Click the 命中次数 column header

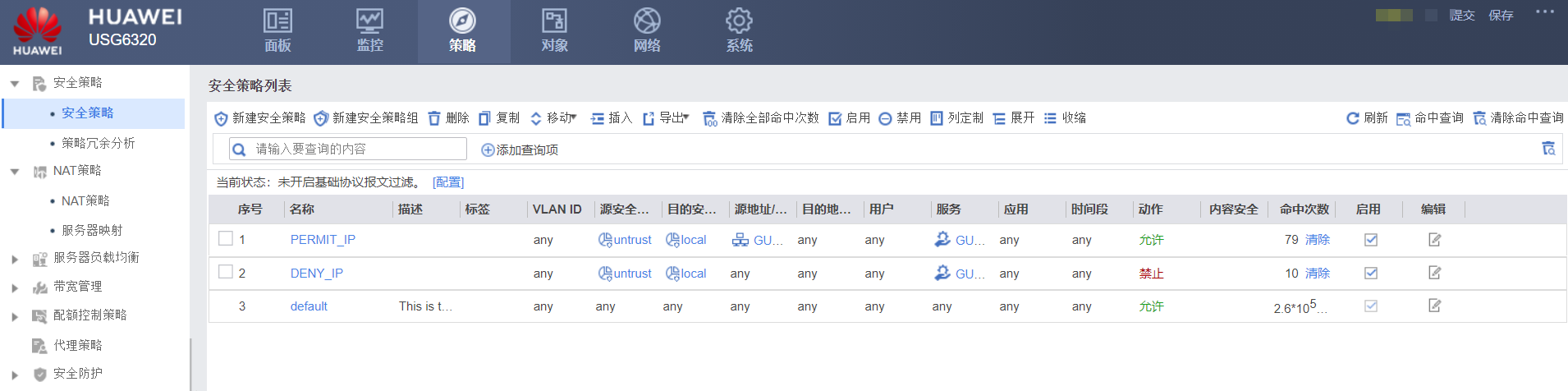(x=1304, y=209)
